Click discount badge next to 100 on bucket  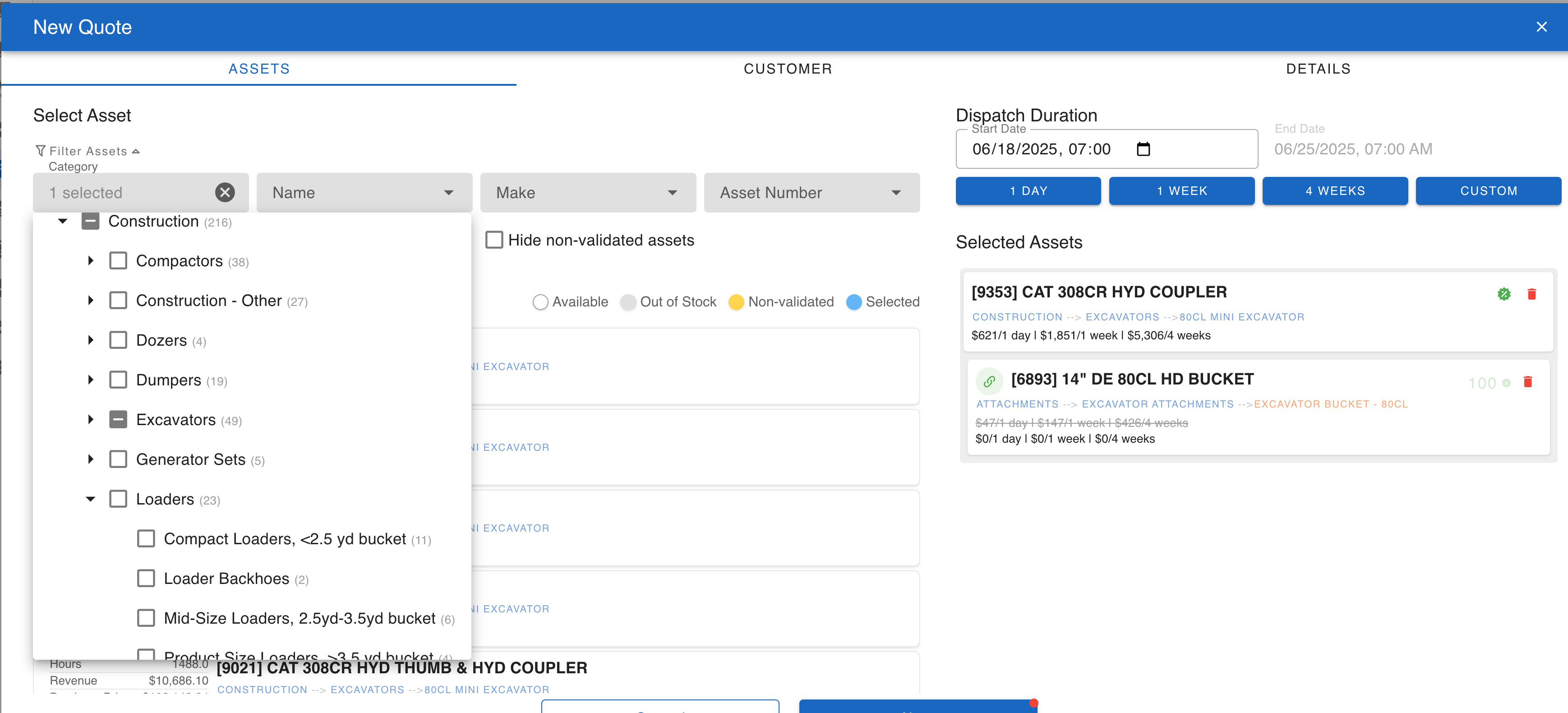point(1506,383)
